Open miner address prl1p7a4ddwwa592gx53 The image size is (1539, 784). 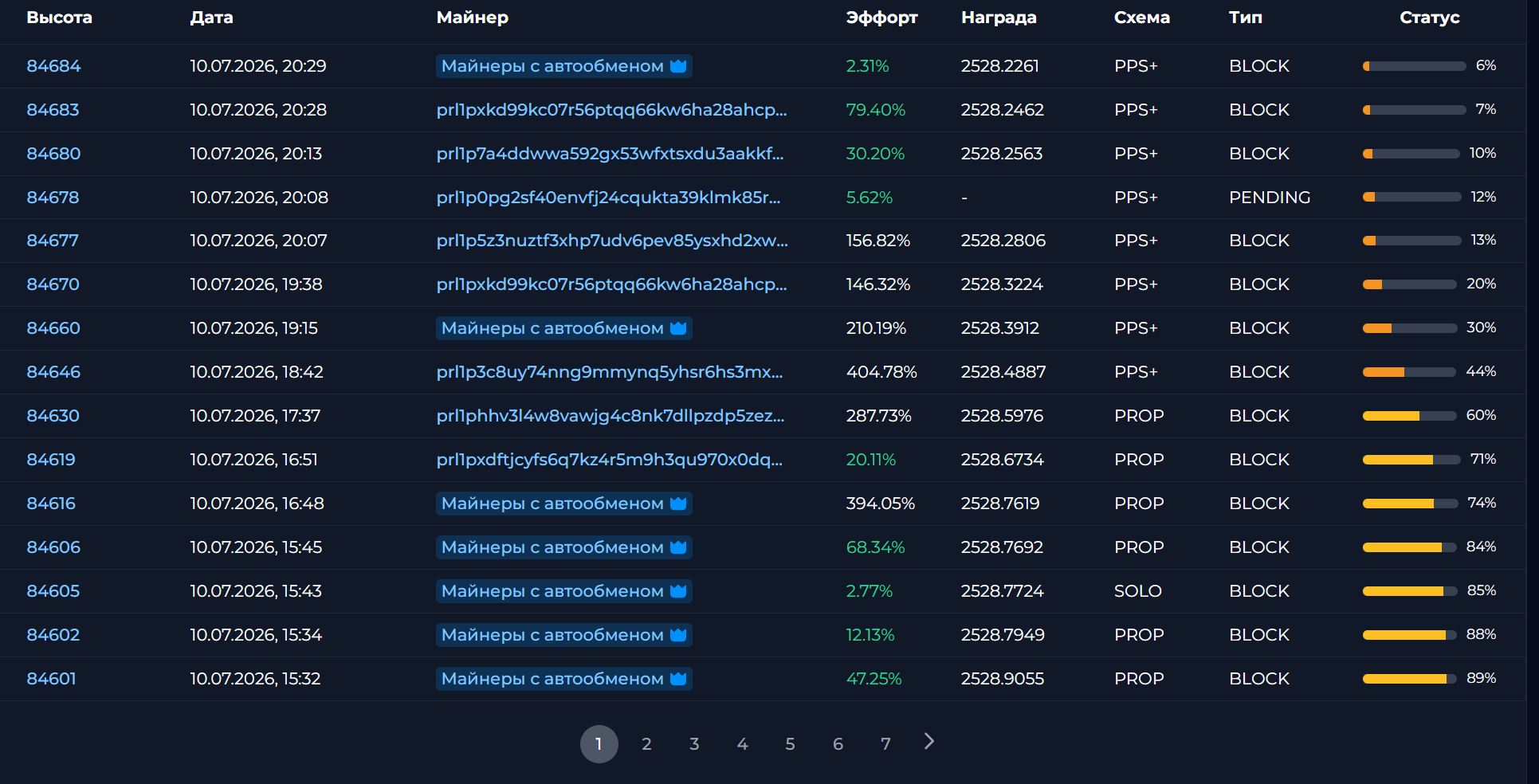point(610,154)
